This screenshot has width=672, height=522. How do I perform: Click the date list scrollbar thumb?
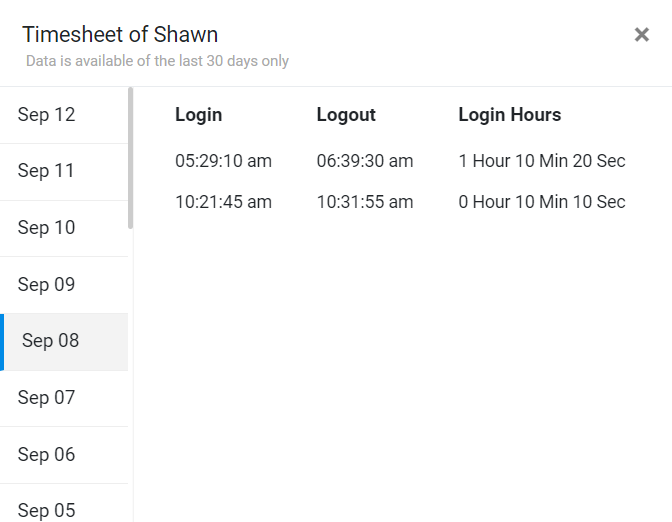pyautogui.click(x=131, y=158)
